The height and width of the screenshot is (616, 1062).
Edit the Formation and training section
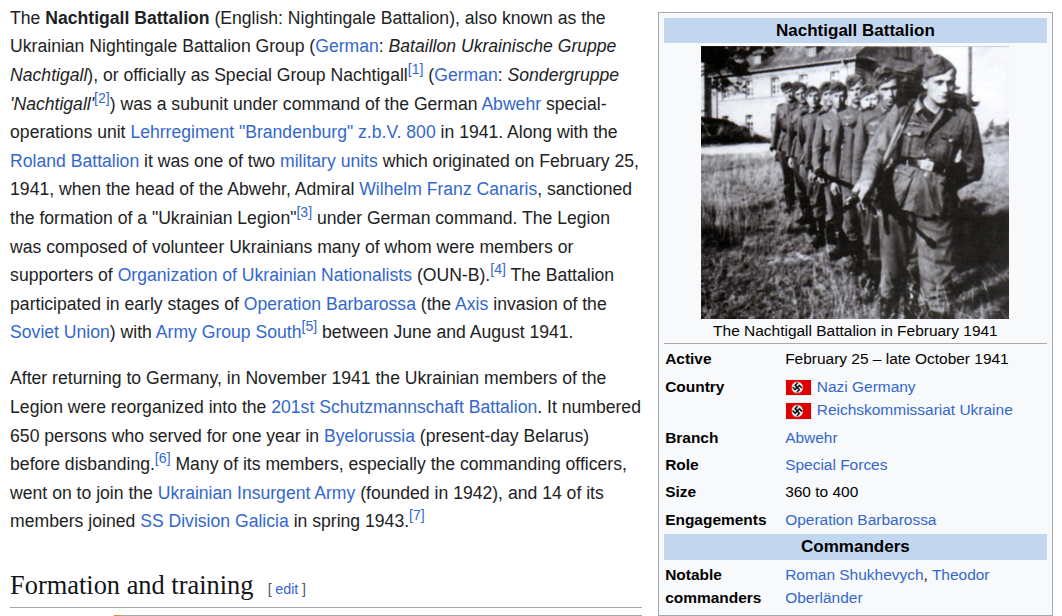coord(286,590)
